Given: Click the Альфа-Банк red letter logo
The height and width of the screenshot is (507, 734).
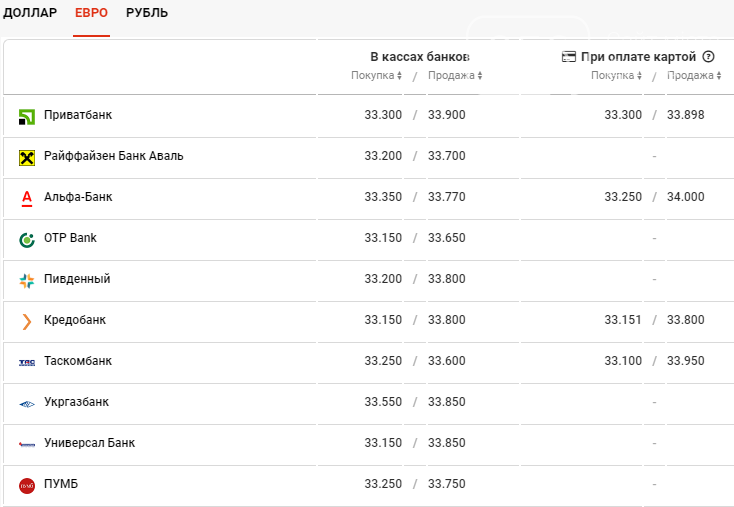Looking at the screenshot, I should click(x=27, y=198).
